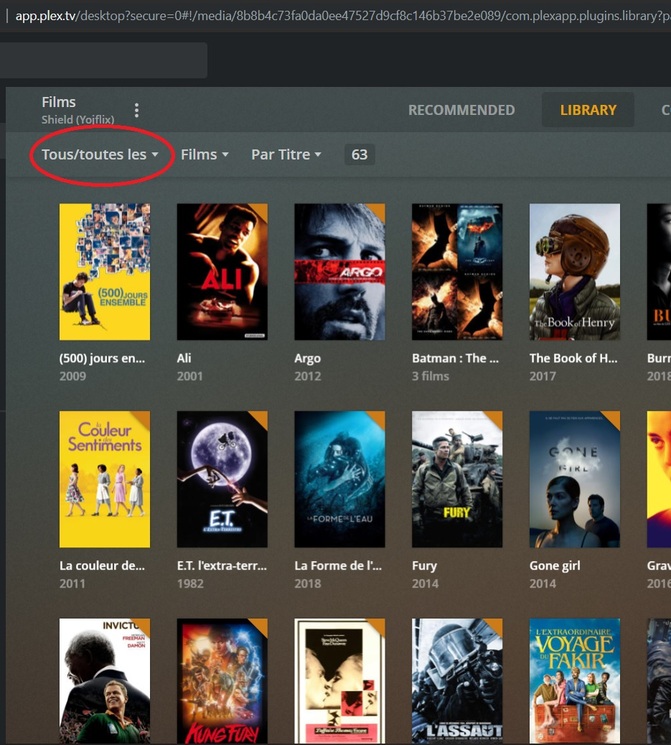671x745 pixels.
Task: Click the year 2001 under Ali
Action: (190, 376)
